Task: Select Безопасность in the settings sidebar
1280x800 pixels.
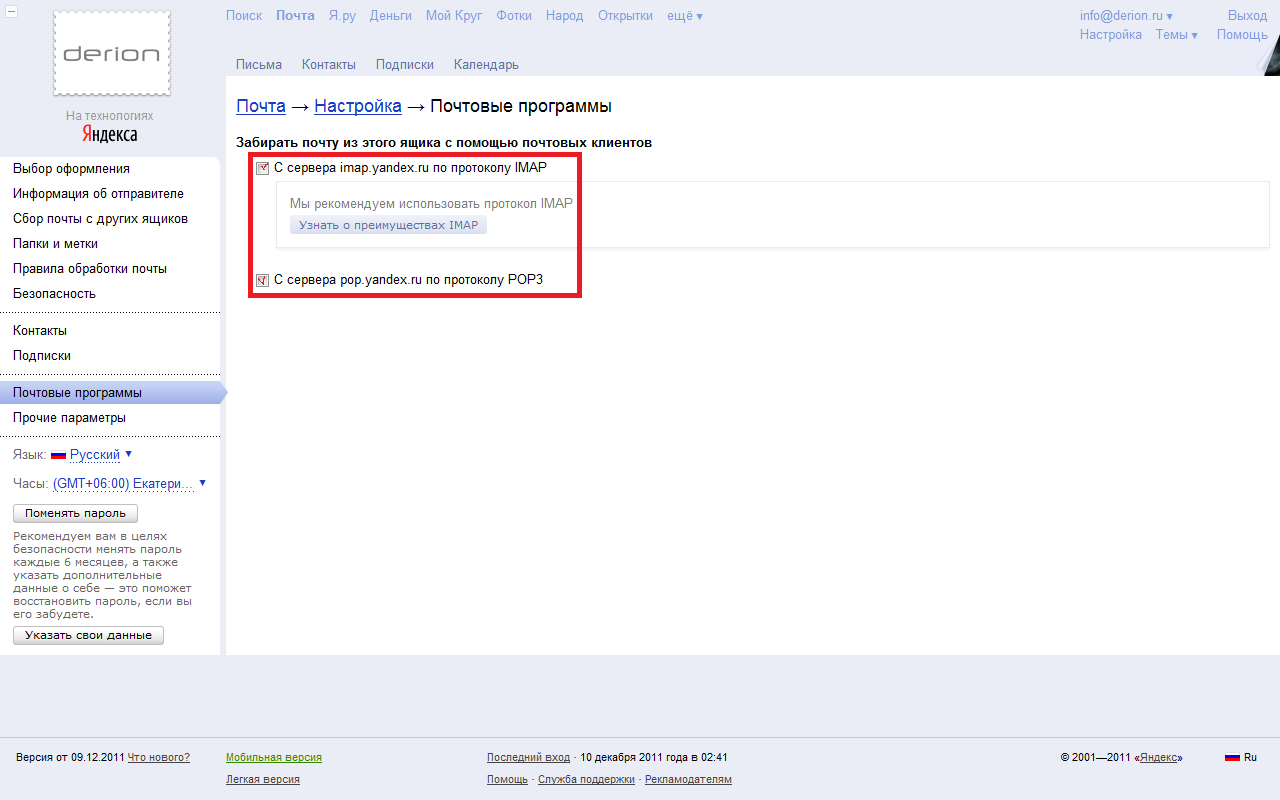Action: pos(54,294)
